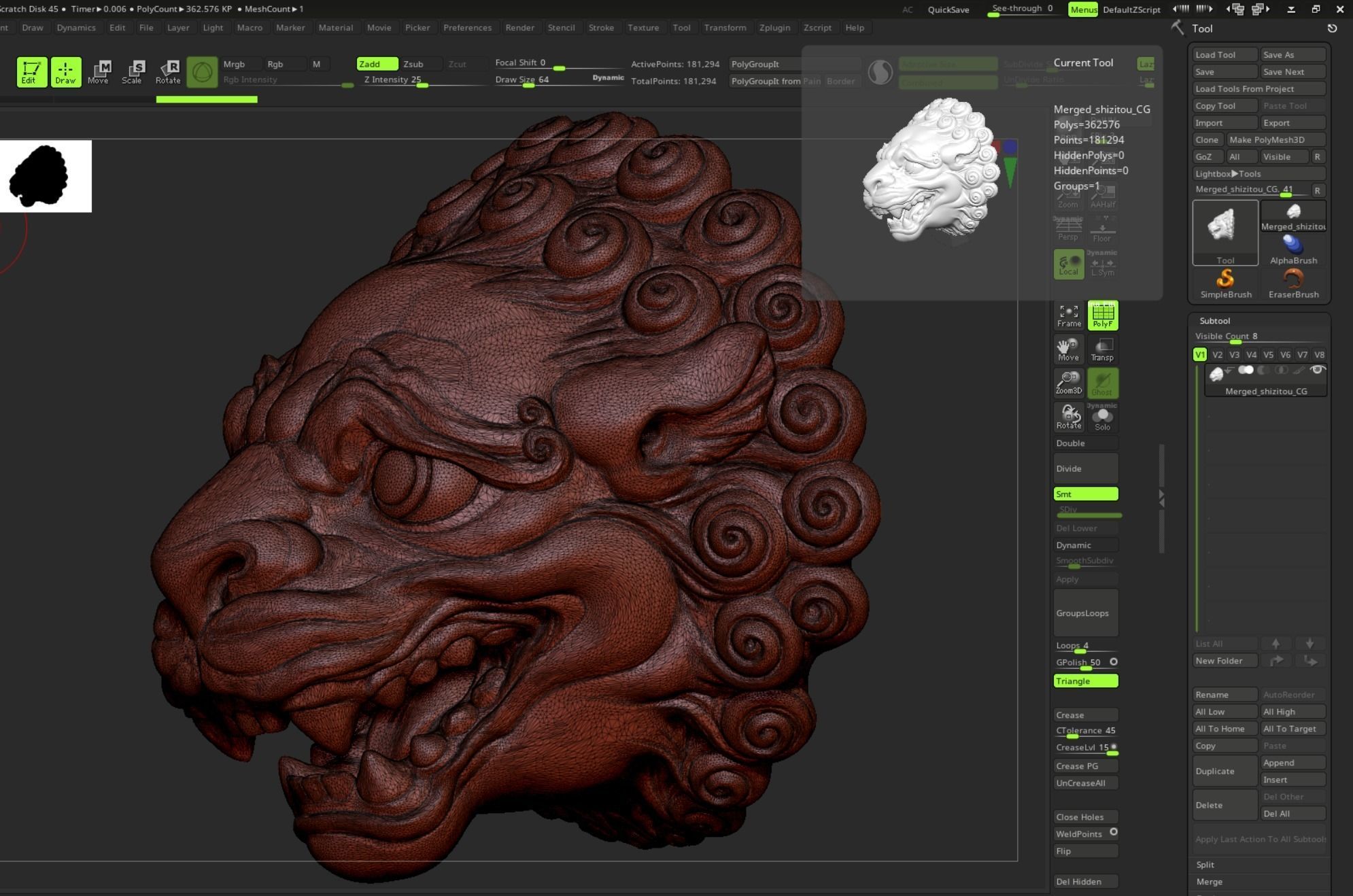Open the Transform menu

pos(725,28)
